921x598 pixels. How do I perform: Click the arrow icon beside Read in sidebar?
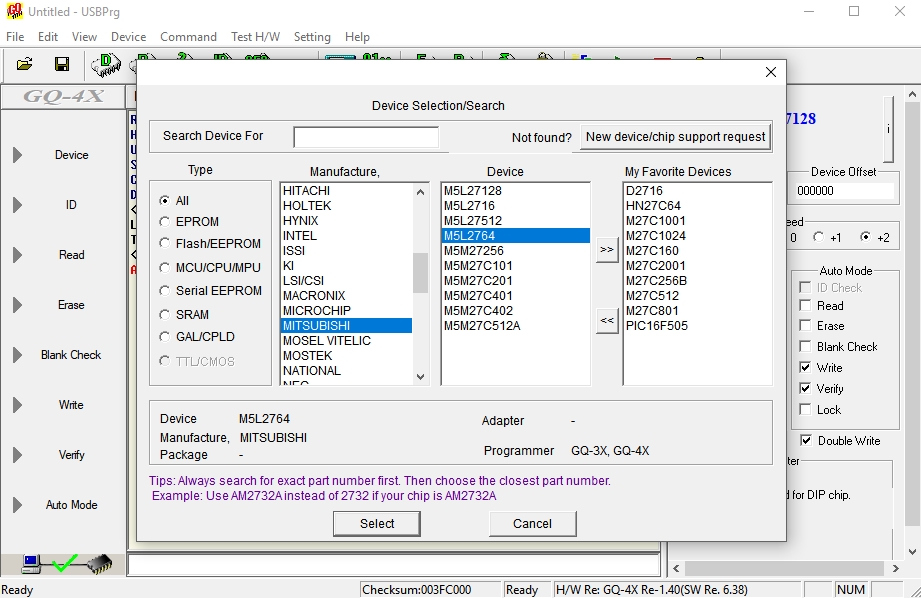click(18, 255)
